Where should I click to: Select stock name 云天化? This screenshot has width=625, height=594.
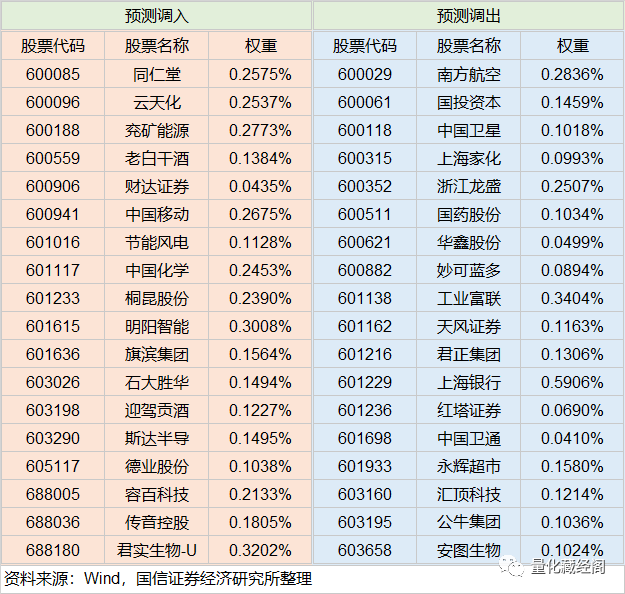(x=157, y=102)
